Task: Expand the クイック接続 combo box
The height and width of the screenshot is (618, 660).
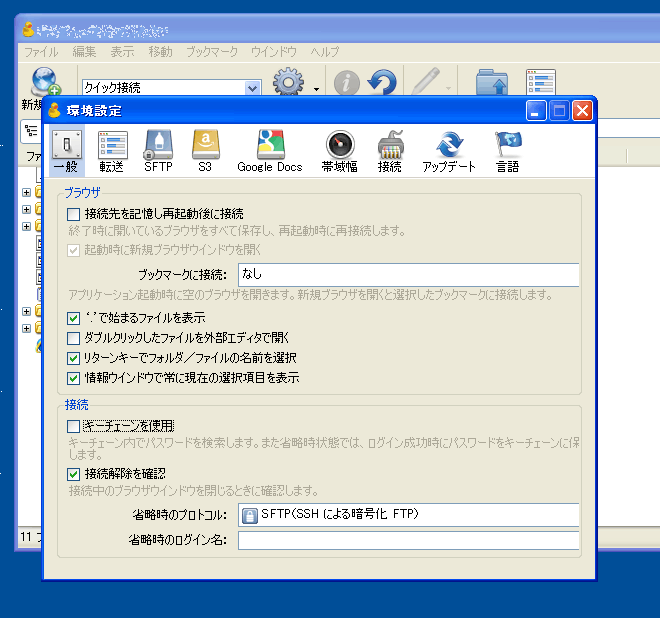Action: 252,88
